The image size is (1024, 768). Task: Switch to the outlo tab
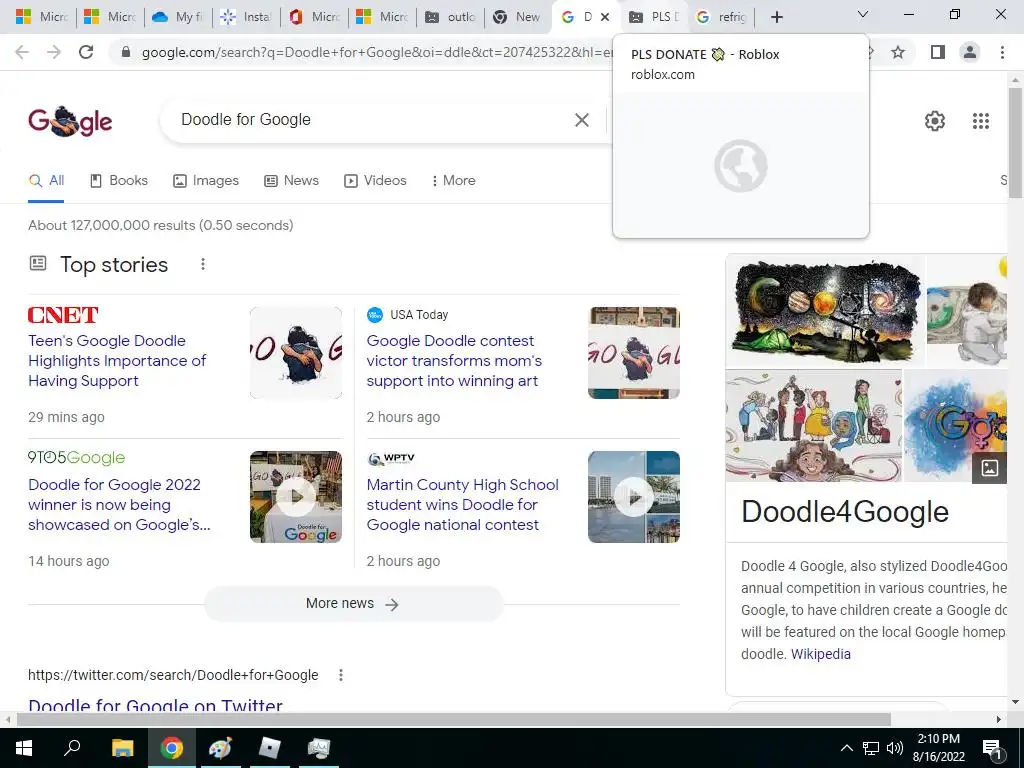(451, 17)
